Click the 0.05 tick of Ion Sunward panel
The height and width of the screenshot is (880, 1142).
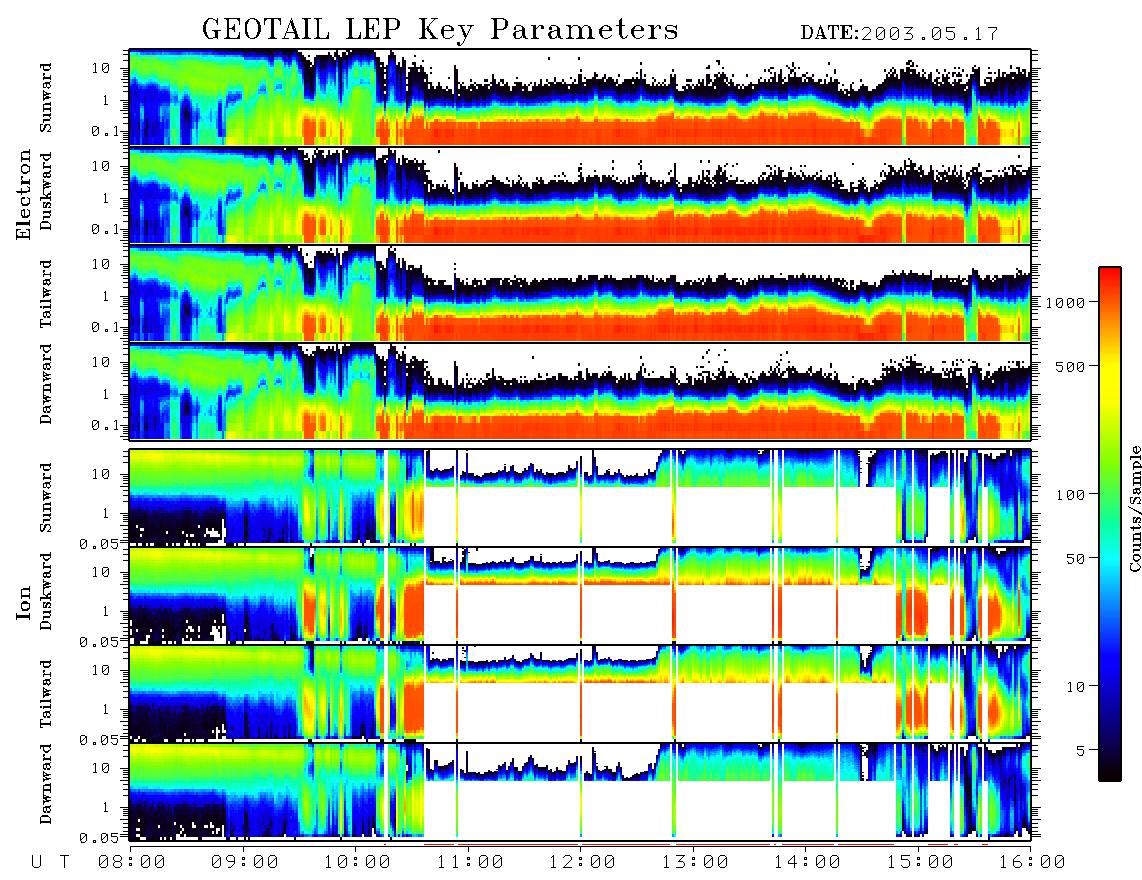coord(98,543)
